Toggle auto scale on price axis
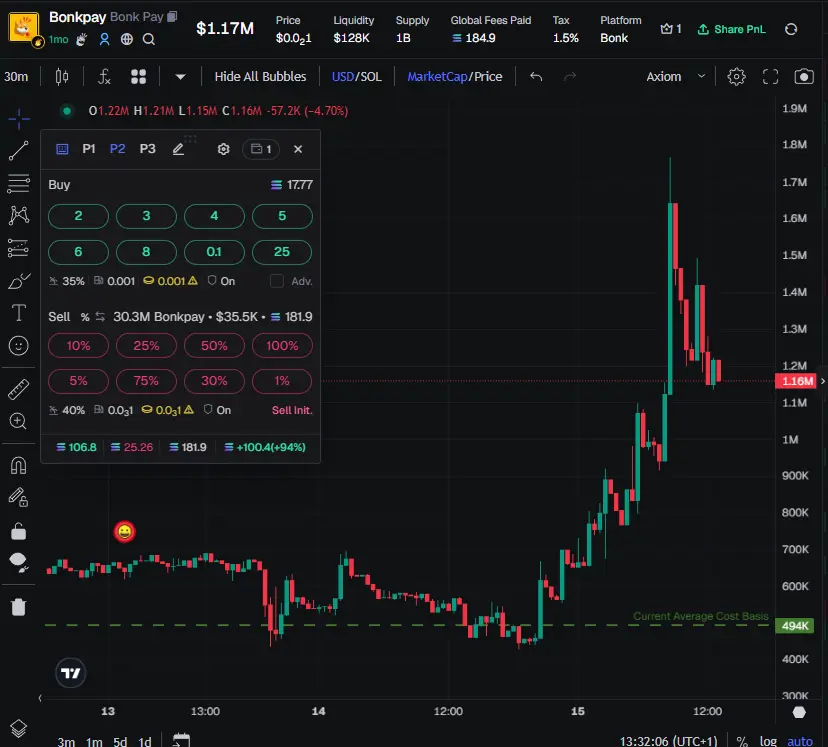 pyautogui.click(x=800, y=741)
